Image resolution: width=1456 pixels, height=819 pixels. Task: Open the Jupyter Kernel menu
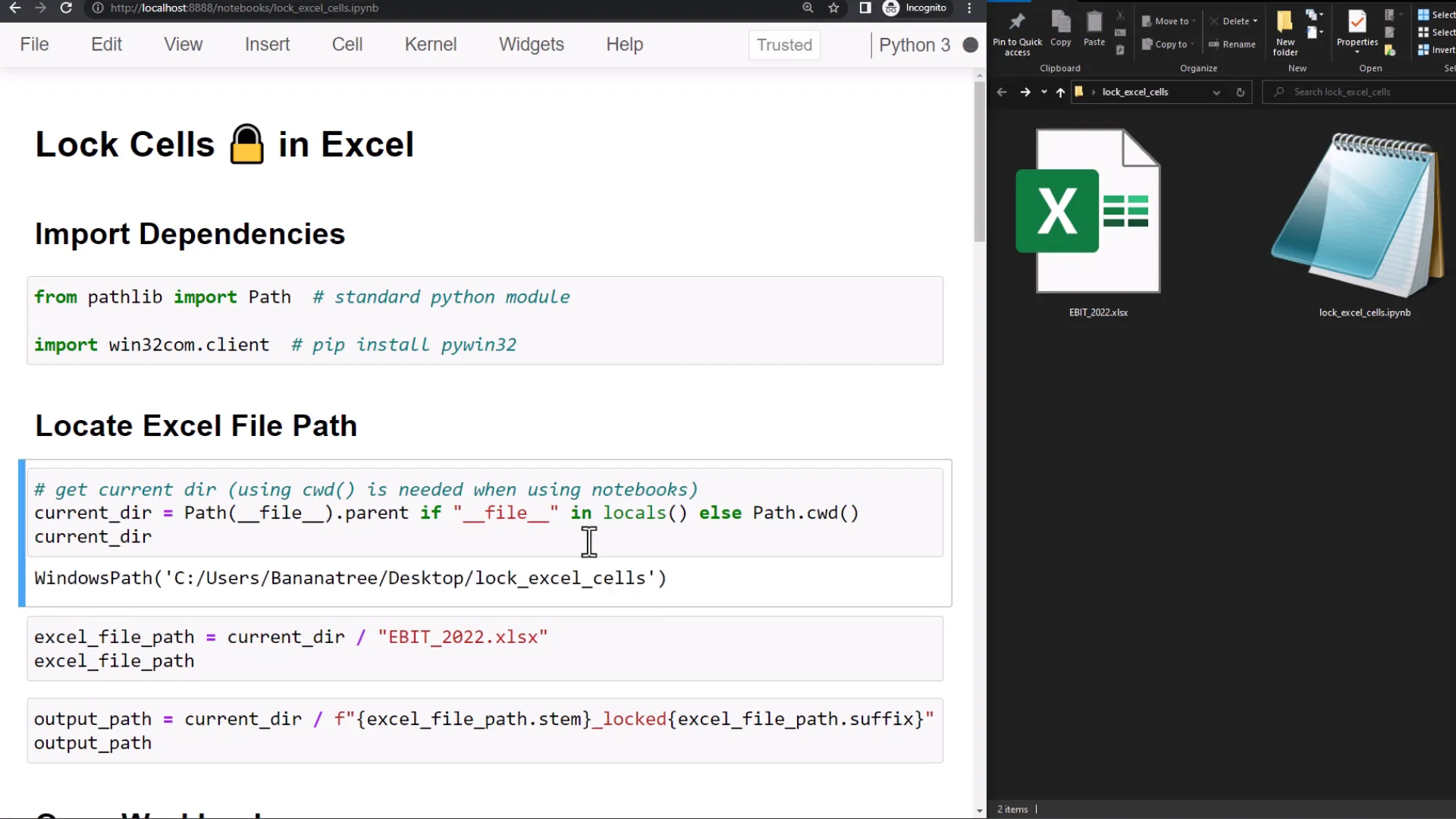pos(430,45)
